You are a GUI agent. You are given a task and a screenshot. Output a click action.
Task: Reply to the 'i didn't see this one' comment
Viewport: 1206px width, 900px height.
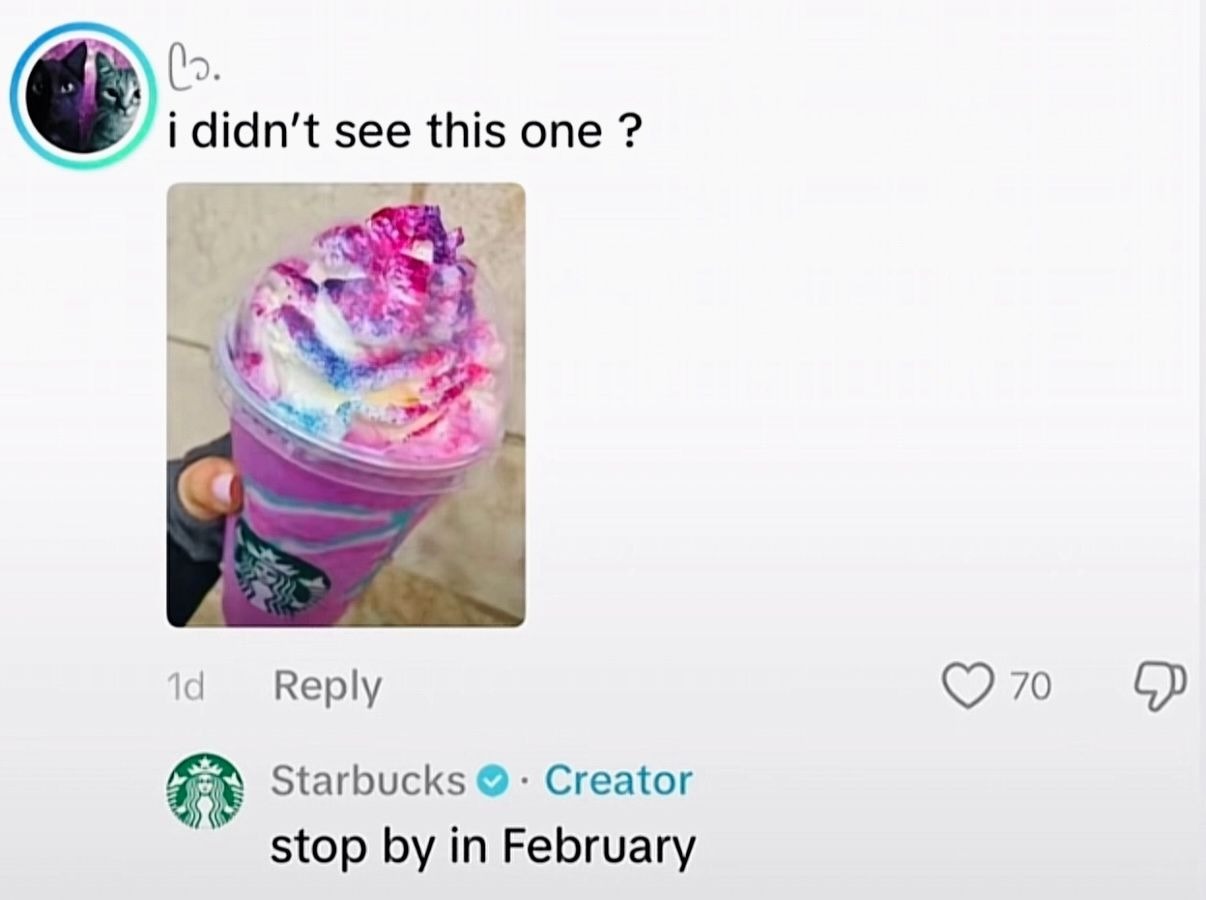328,687
